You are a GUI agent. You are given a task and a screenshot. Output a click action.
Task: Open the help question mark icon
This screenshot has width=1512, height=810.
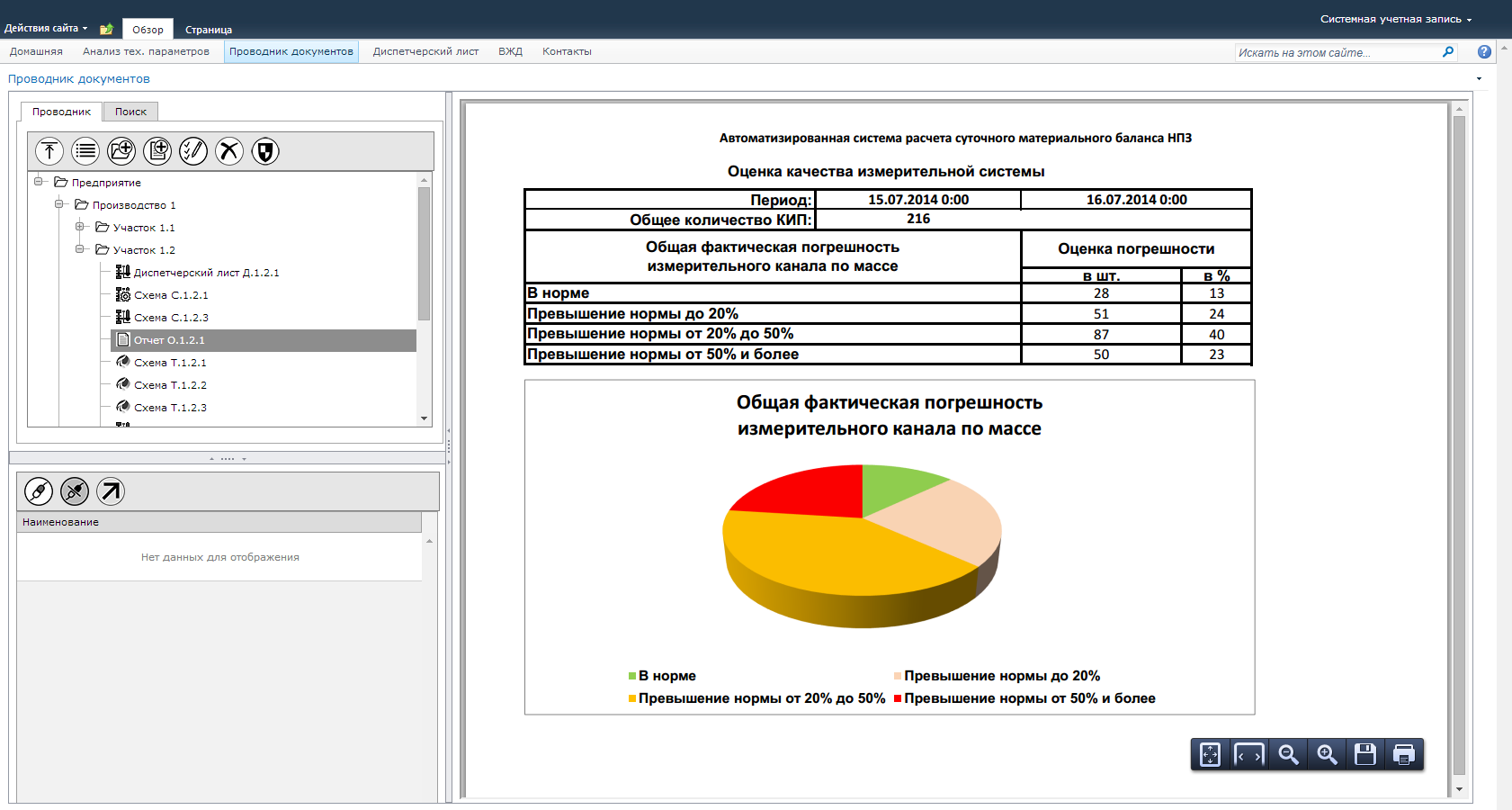(1484, 52)
